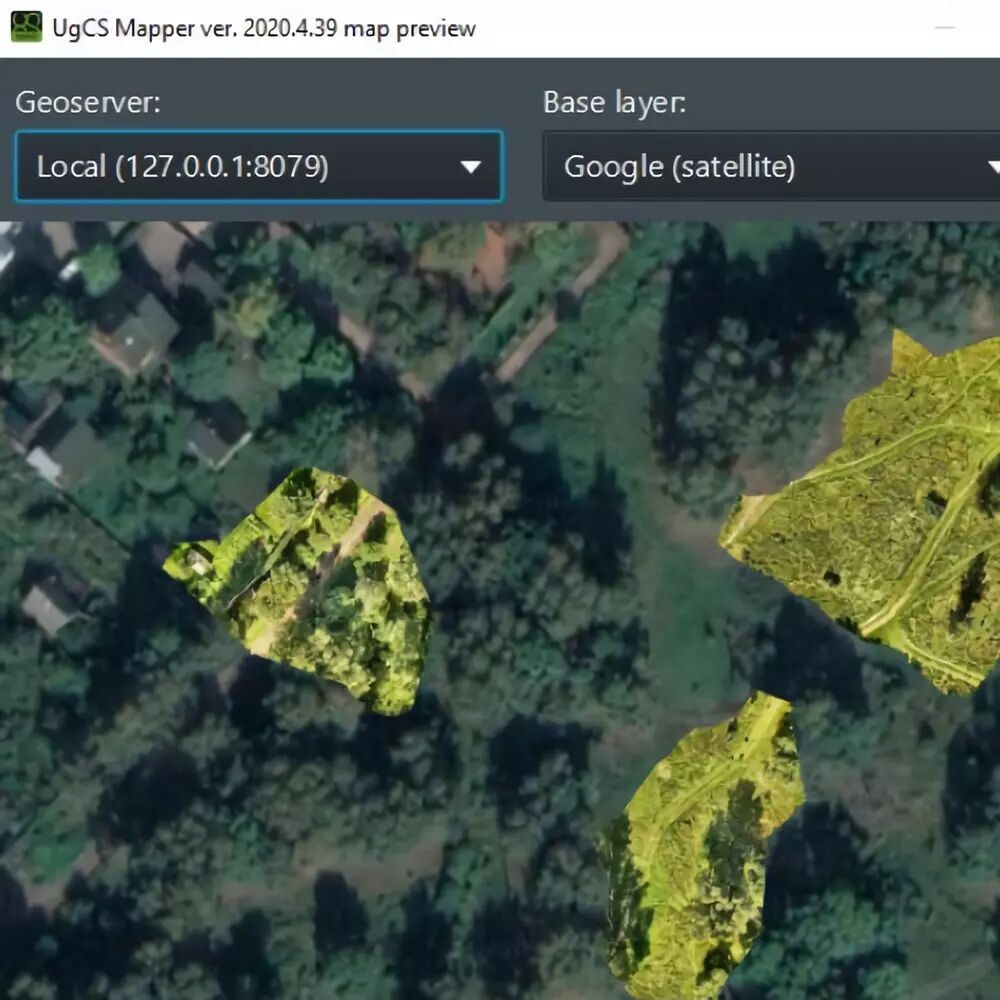The image size is (1000, 1000).
Task: Open the Base layer dropdown Google (satellite)
Action: 771,166
